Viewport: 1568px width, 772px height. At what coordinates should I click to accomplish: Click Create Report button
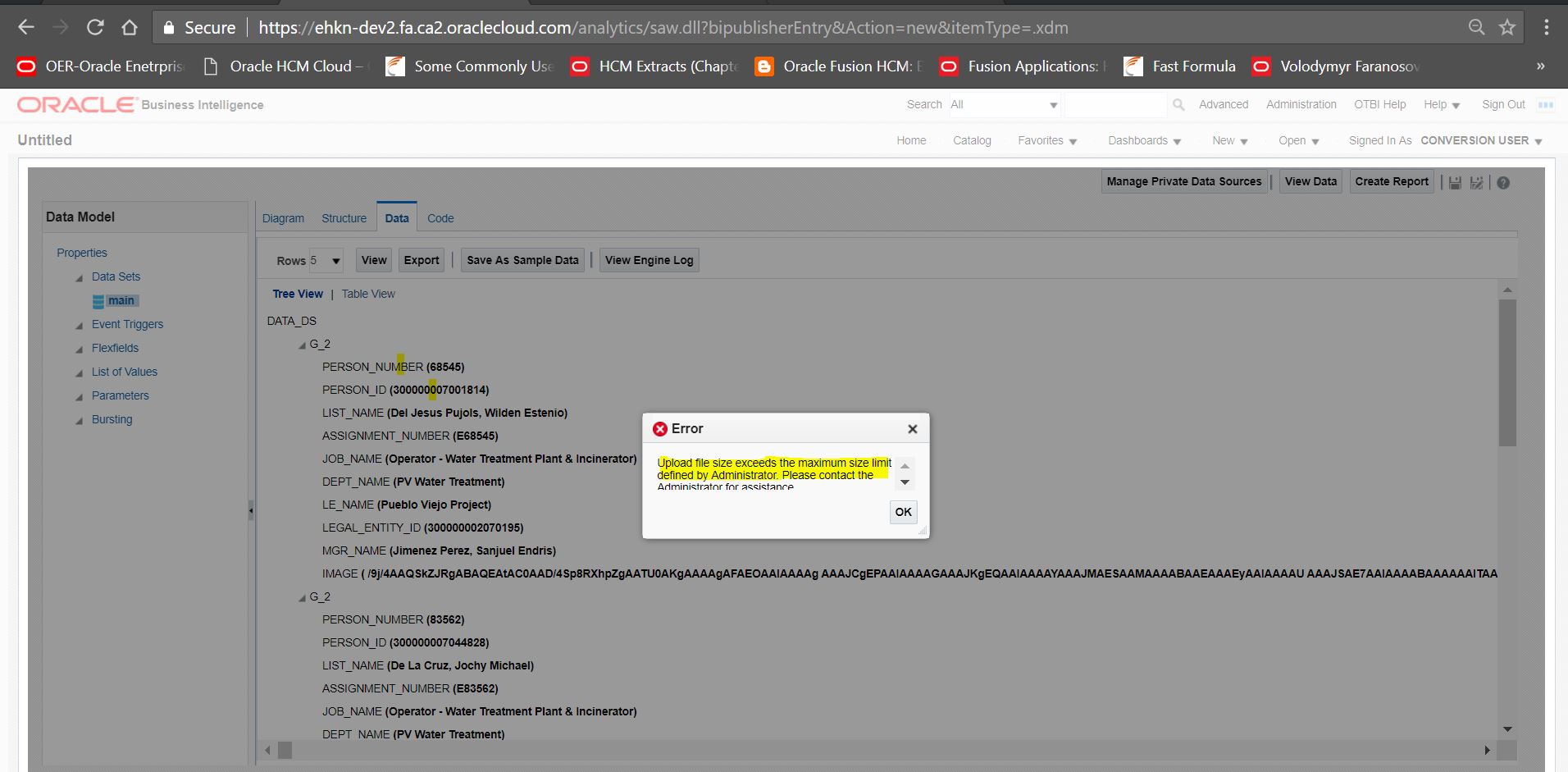click(1392, 181)
